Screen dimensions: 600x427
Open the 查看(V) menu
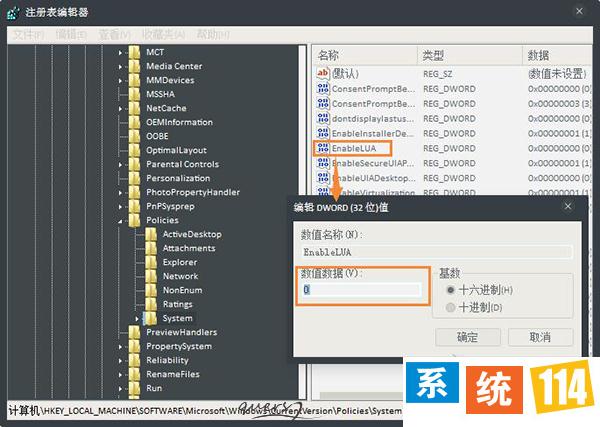114,35
